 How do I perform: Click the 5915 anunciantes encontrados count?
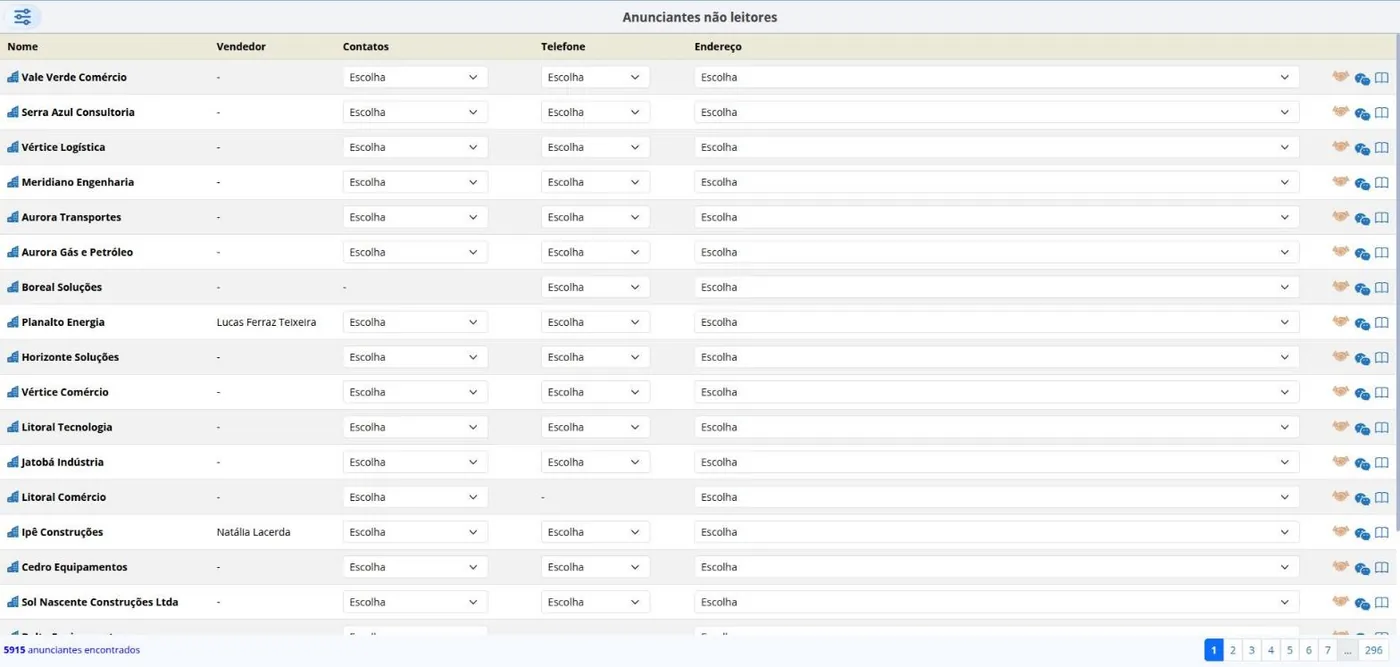coord(72,650)
